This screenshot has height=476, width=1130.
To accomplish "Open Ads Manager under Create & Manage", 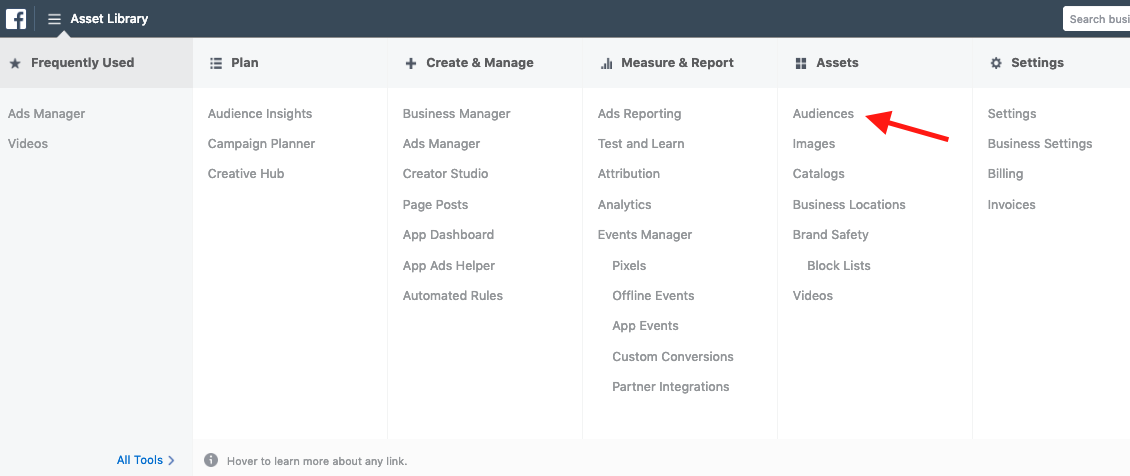I will [x=441, y=143].
